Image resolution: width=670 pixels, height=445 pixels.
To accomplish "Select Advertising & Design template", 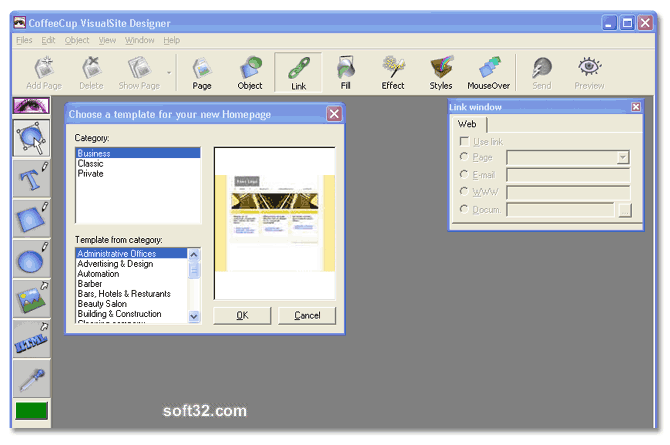I will point(132,264).
